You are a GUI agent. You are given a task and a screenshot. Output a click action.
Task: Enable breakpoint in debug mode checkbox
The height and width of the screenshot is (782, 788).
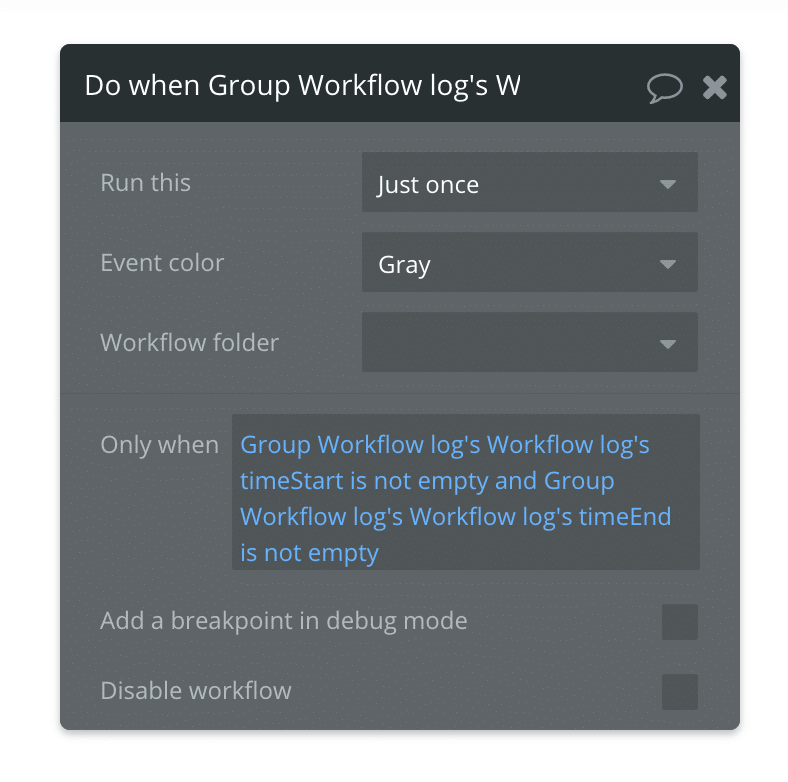680,622
